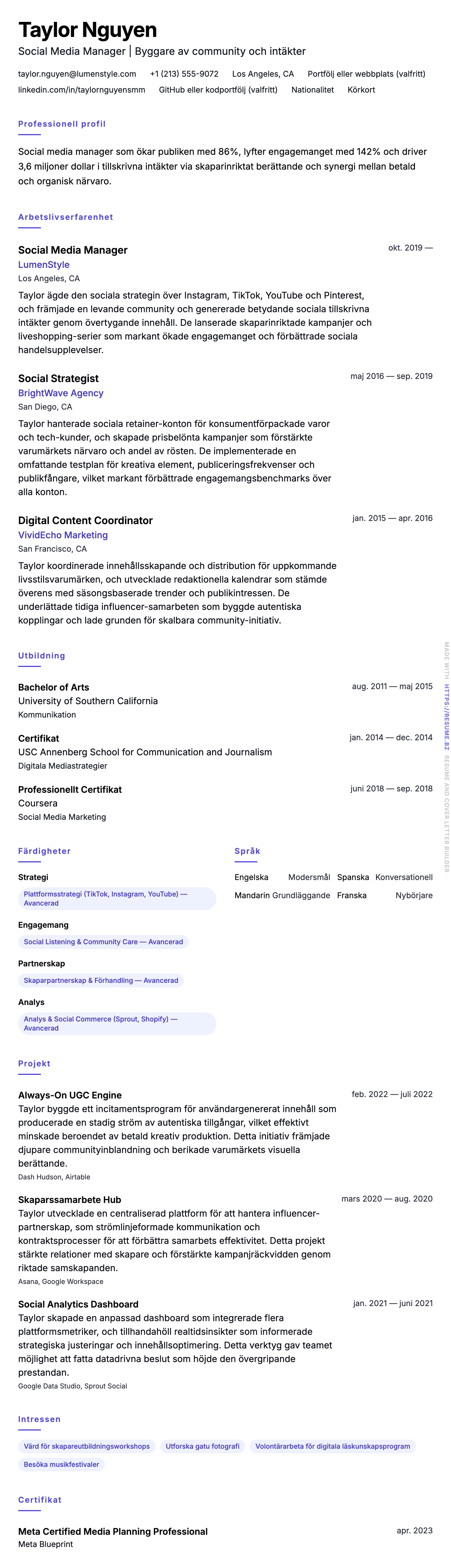This screenshot has height=1568, width=451.
Task: Open the linkedin.com/in/taylornguyensmm profile link
Action: coord(82,89)
